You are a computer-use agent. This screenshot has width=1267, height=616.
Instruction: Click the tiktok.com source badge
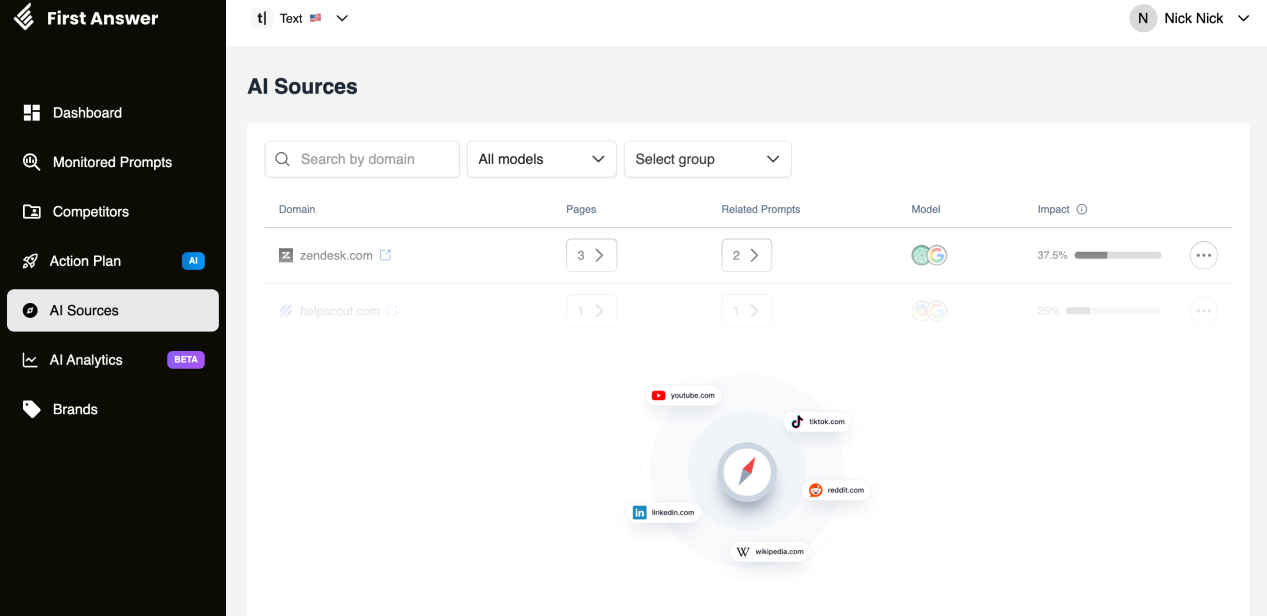[818, 421]
